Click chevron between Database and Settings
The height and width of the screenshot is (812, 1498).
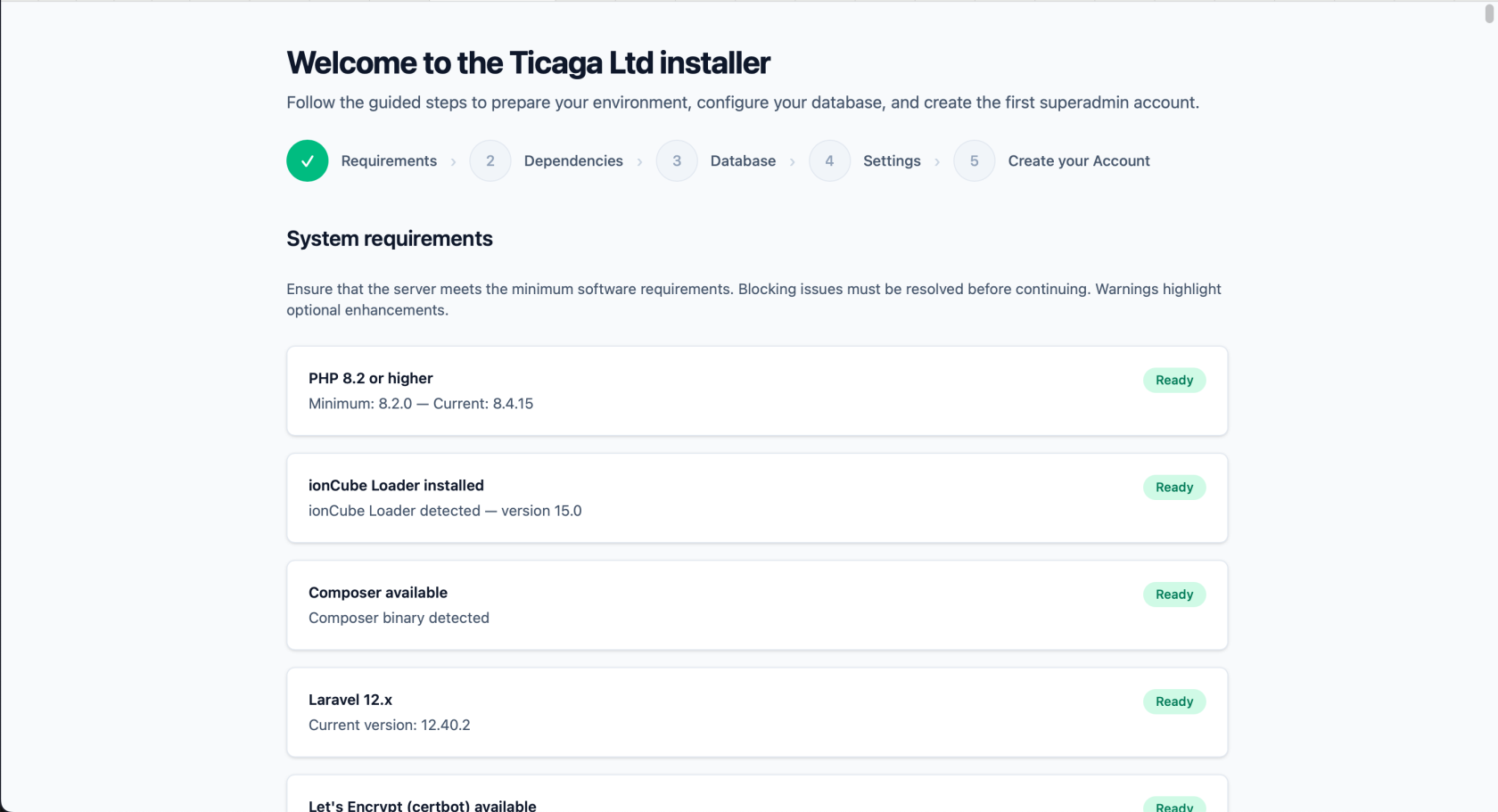coord(793,162)
